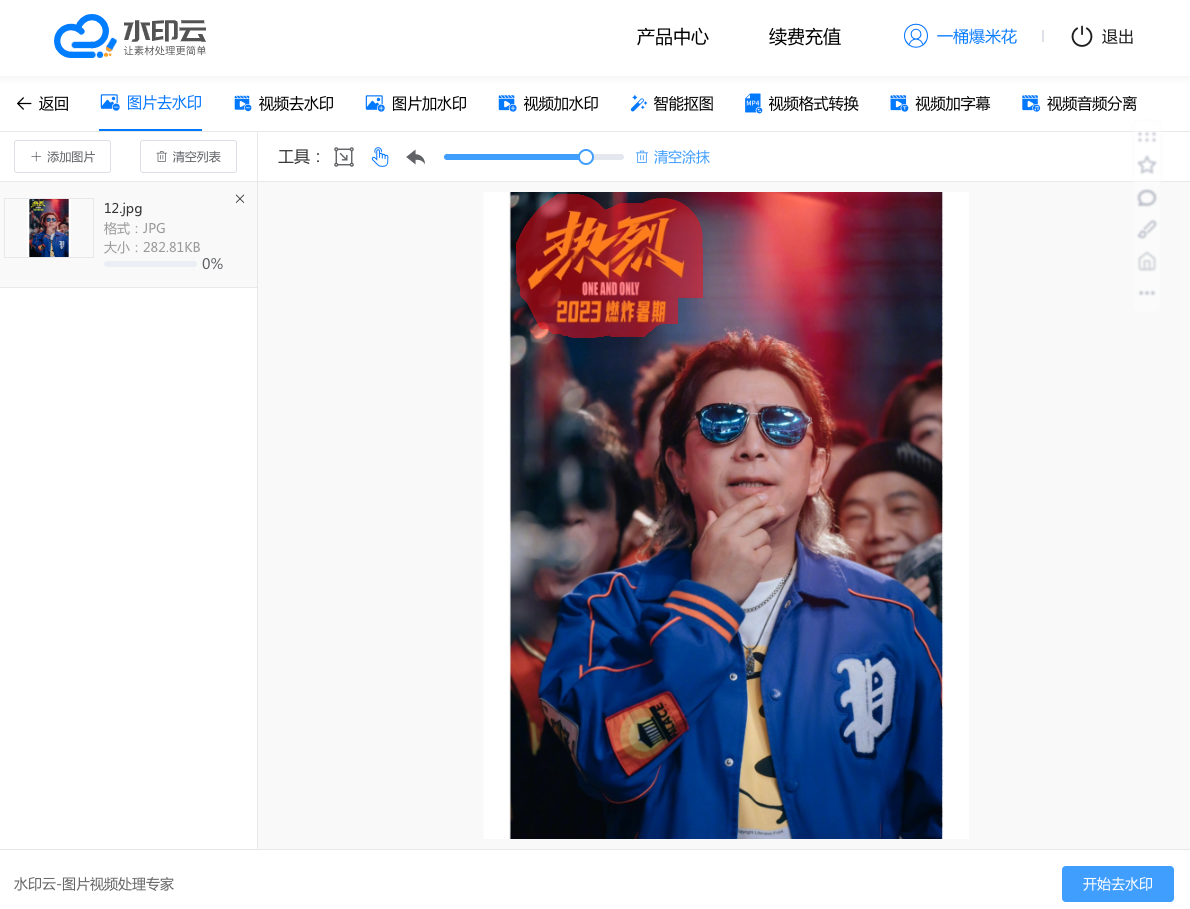Click the home sidebar icon
This screenshot has width=1190, height=909.
[x=1147, y=262]
